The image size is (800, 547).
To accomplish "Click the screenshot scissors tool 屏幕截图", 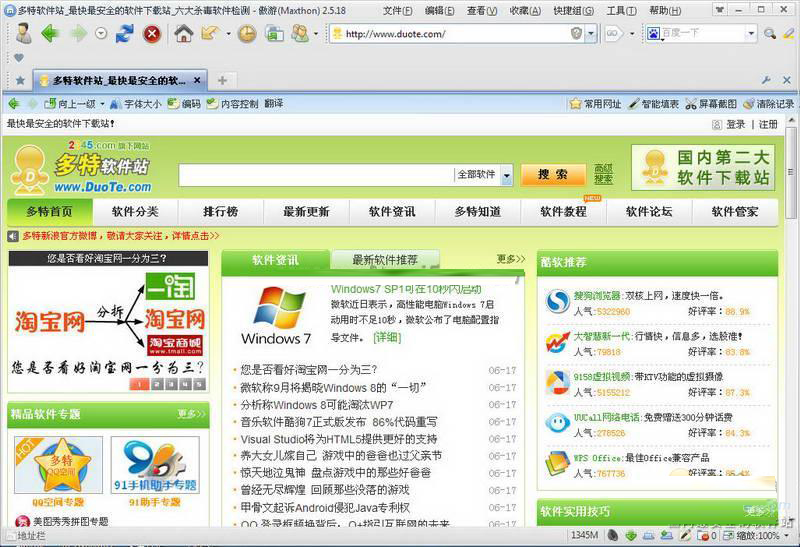I will [711, 104].
